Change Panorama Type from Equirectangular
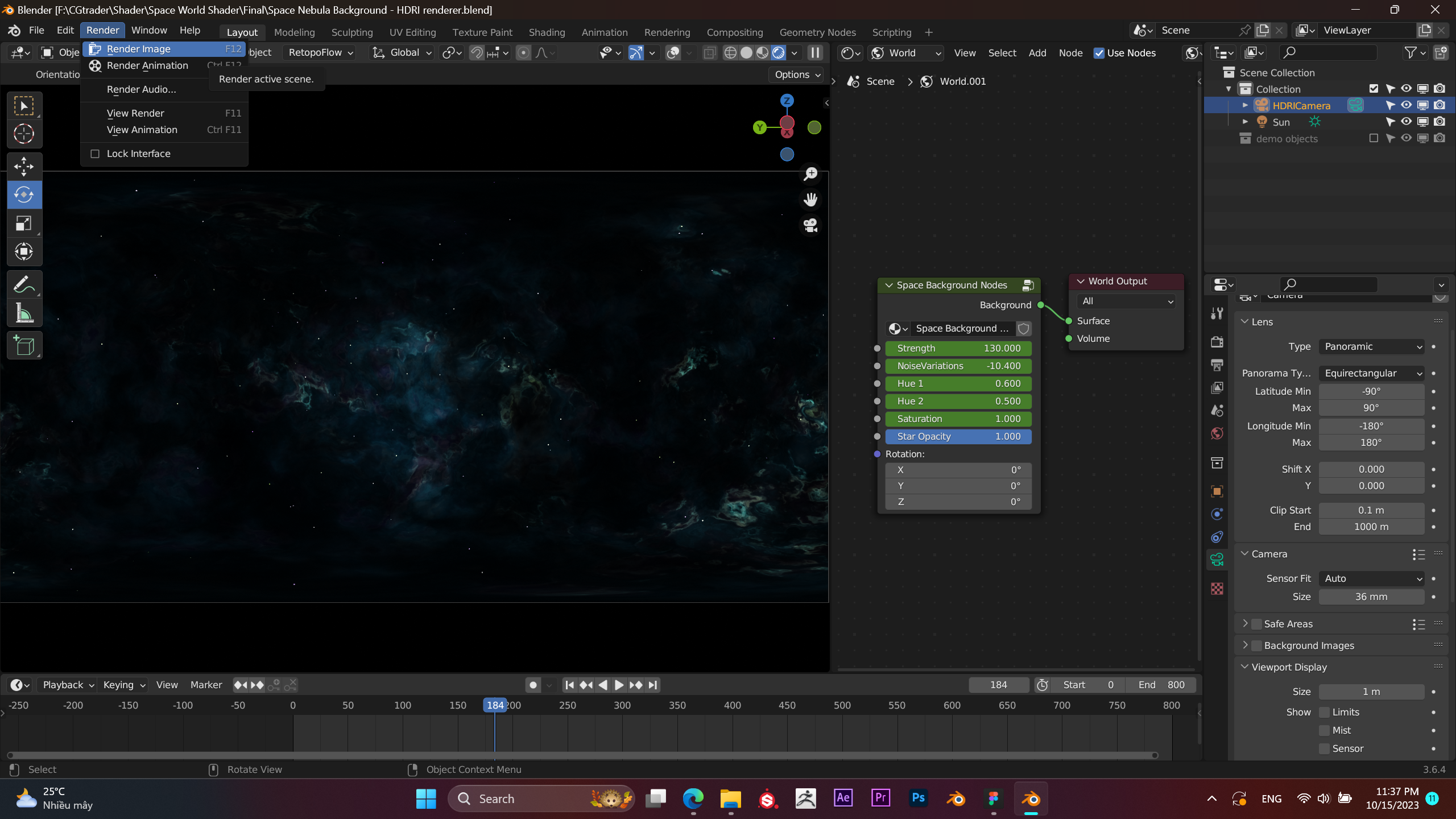 click(1371, 373)
